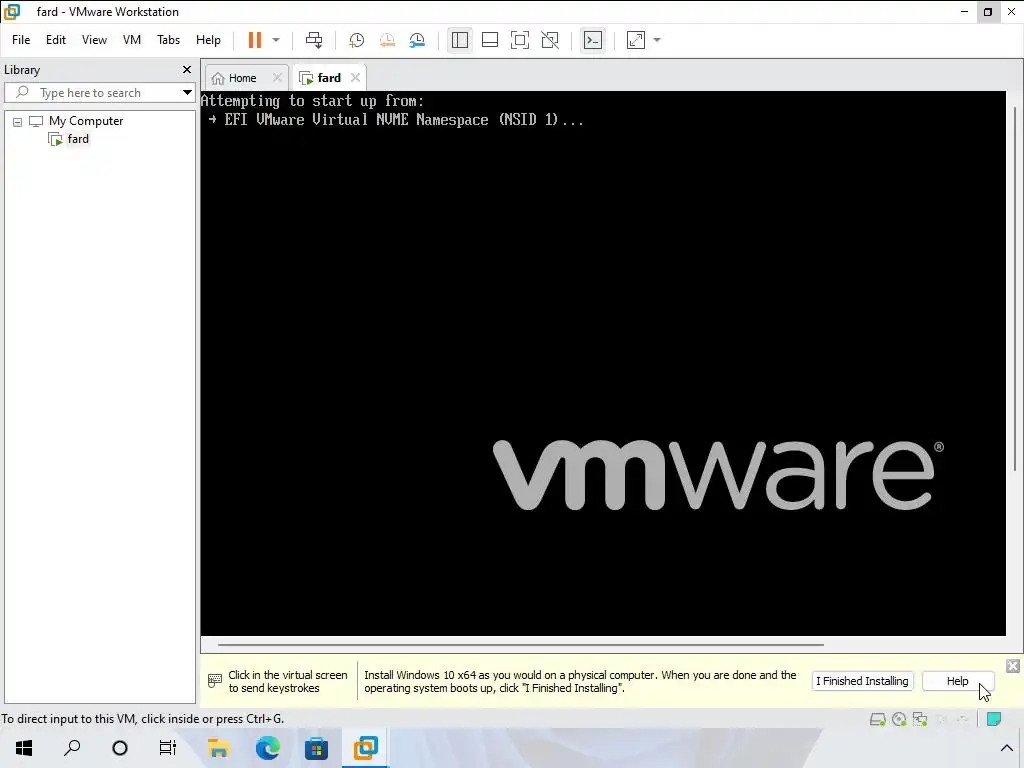The image size is (1024, 768).
Task: Enter full screen mode
Action: tap(520, 40)
